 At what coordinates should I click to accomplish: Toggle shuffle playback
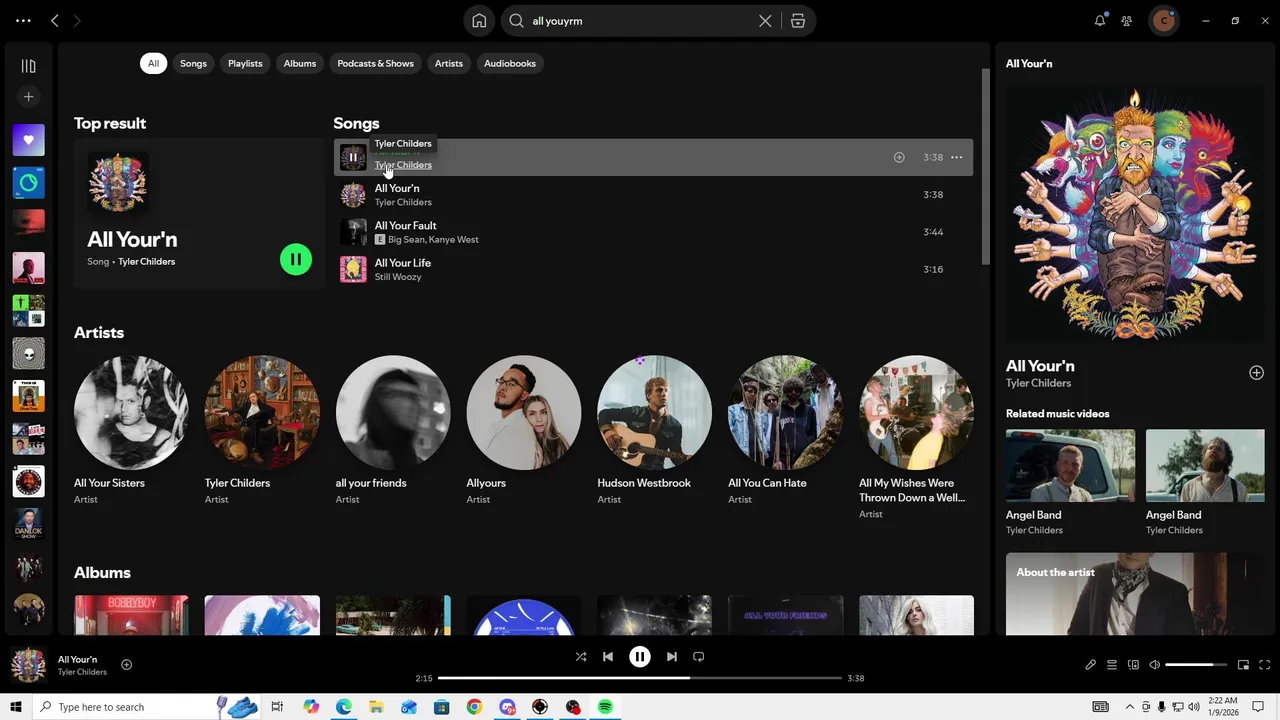click(x=581, y=657)
